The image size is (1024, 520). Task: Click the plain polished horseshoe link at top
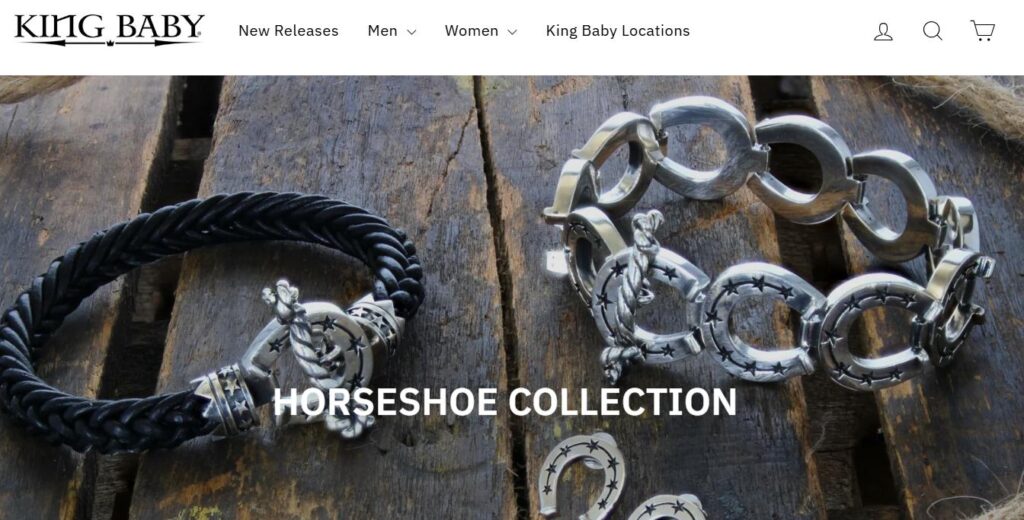point(707,148)
